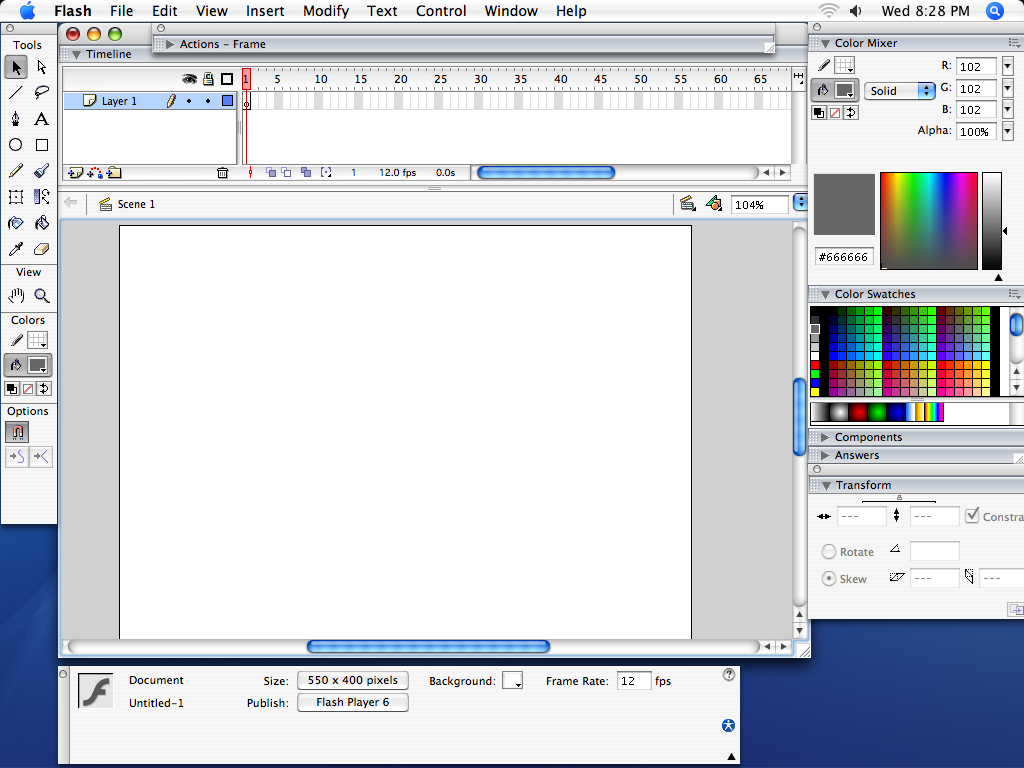Image resolution: width=1024 pixels, height=768 pixels.
Task: Select the Subselection tool
Action: click(42, 67)
